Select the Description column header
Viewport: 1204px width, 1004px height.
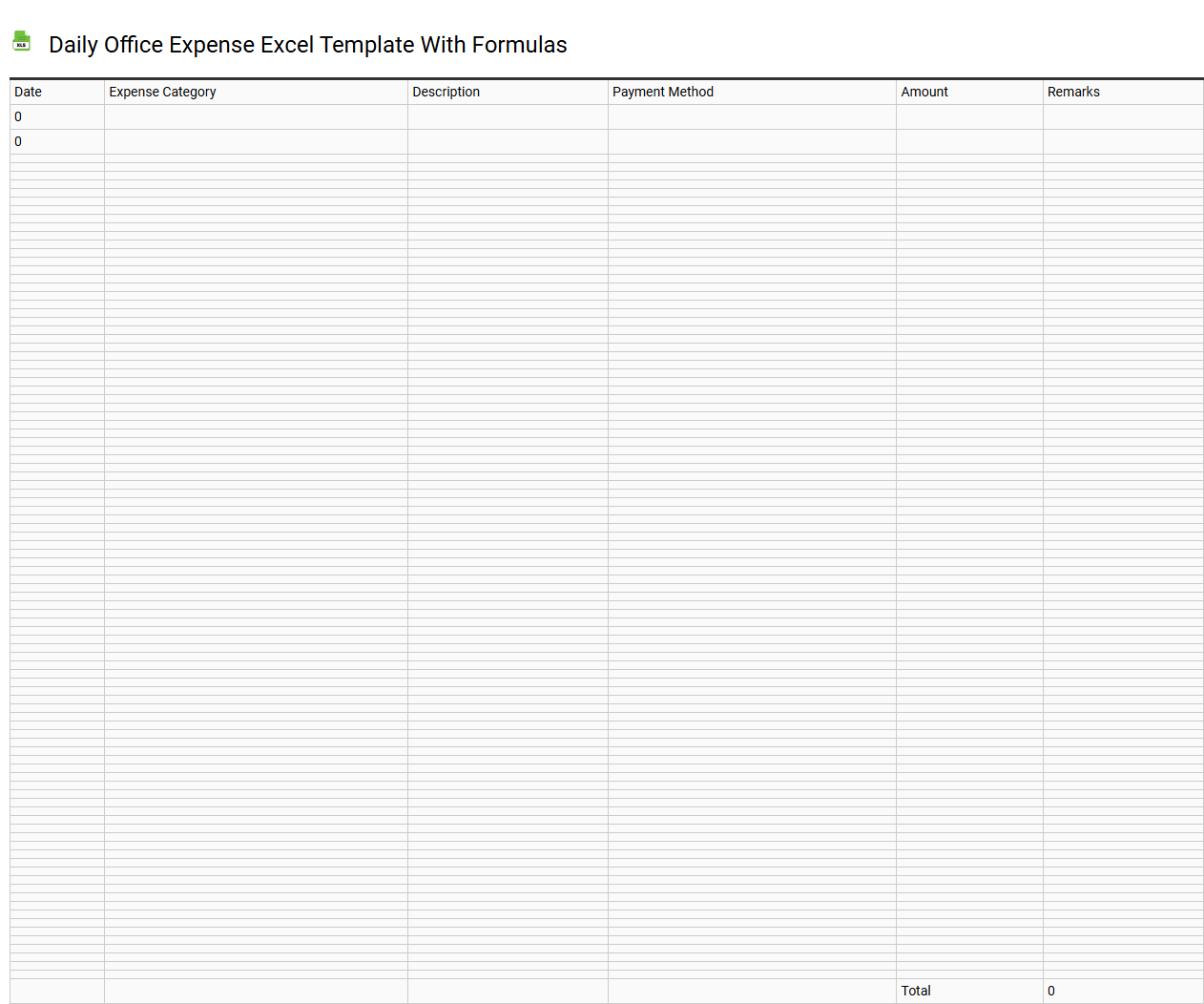tap(446, 92)
